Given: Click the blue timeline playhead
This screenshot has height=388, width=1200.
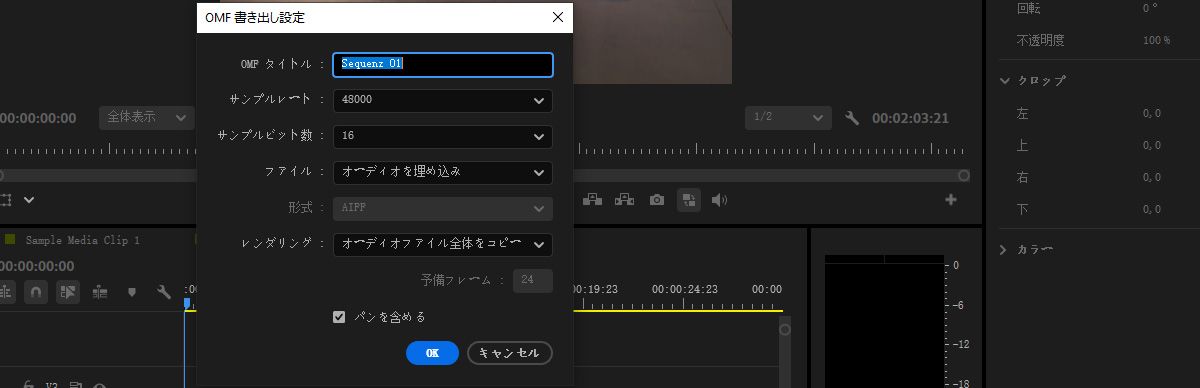Looking at the screenshot, I should tap(186, 303).
